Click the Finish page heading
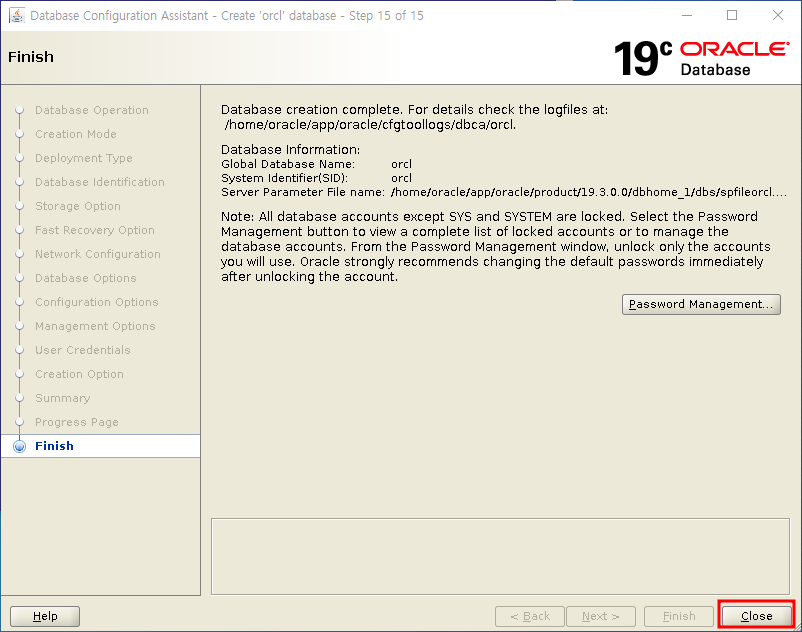 click(31, 57)
